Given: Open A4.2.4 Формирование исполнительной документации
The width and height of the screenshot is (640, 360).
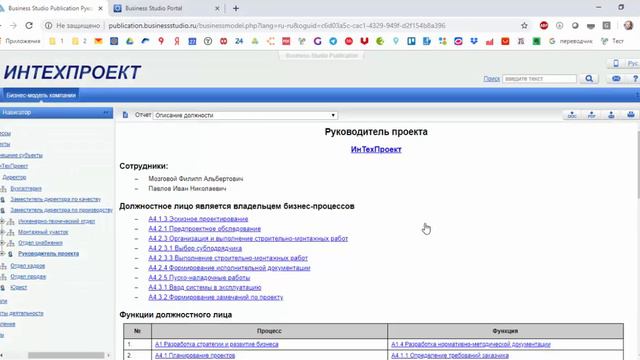Looking at the screenshot, I should coord(229,268).
